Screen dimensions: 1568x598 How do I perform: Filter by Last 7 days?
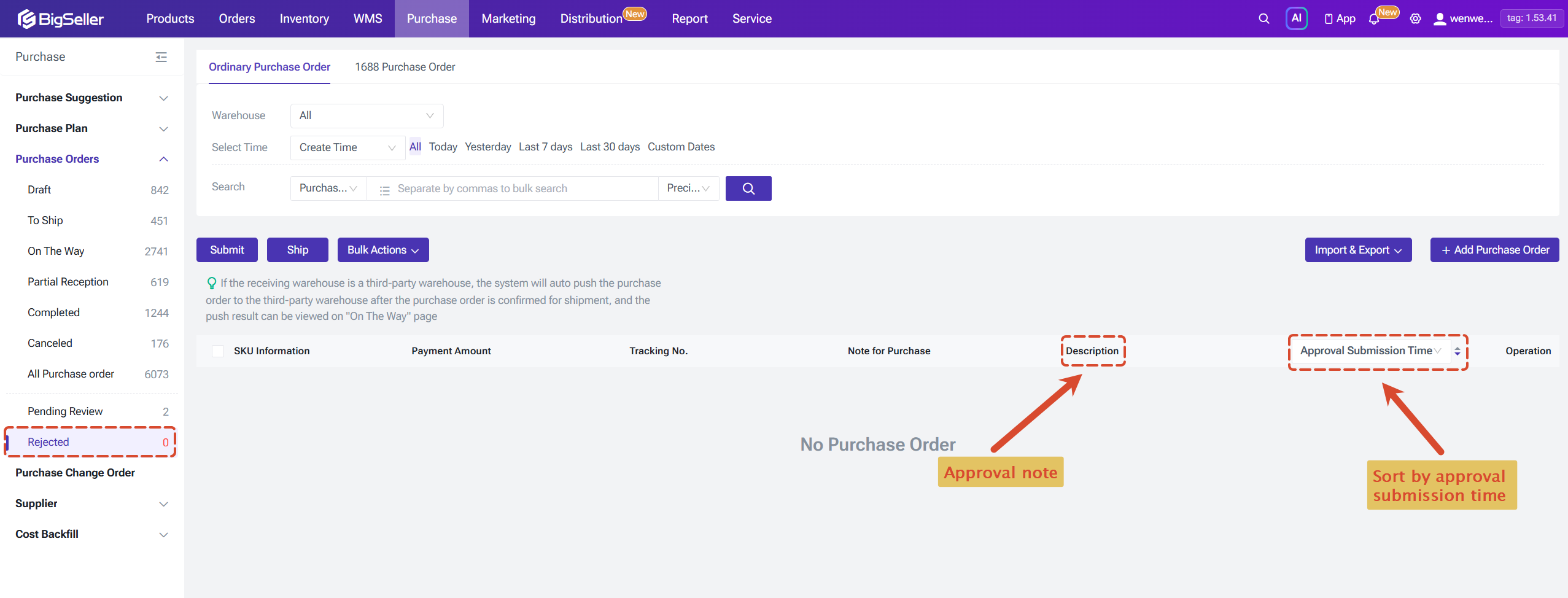pos(545,147)
